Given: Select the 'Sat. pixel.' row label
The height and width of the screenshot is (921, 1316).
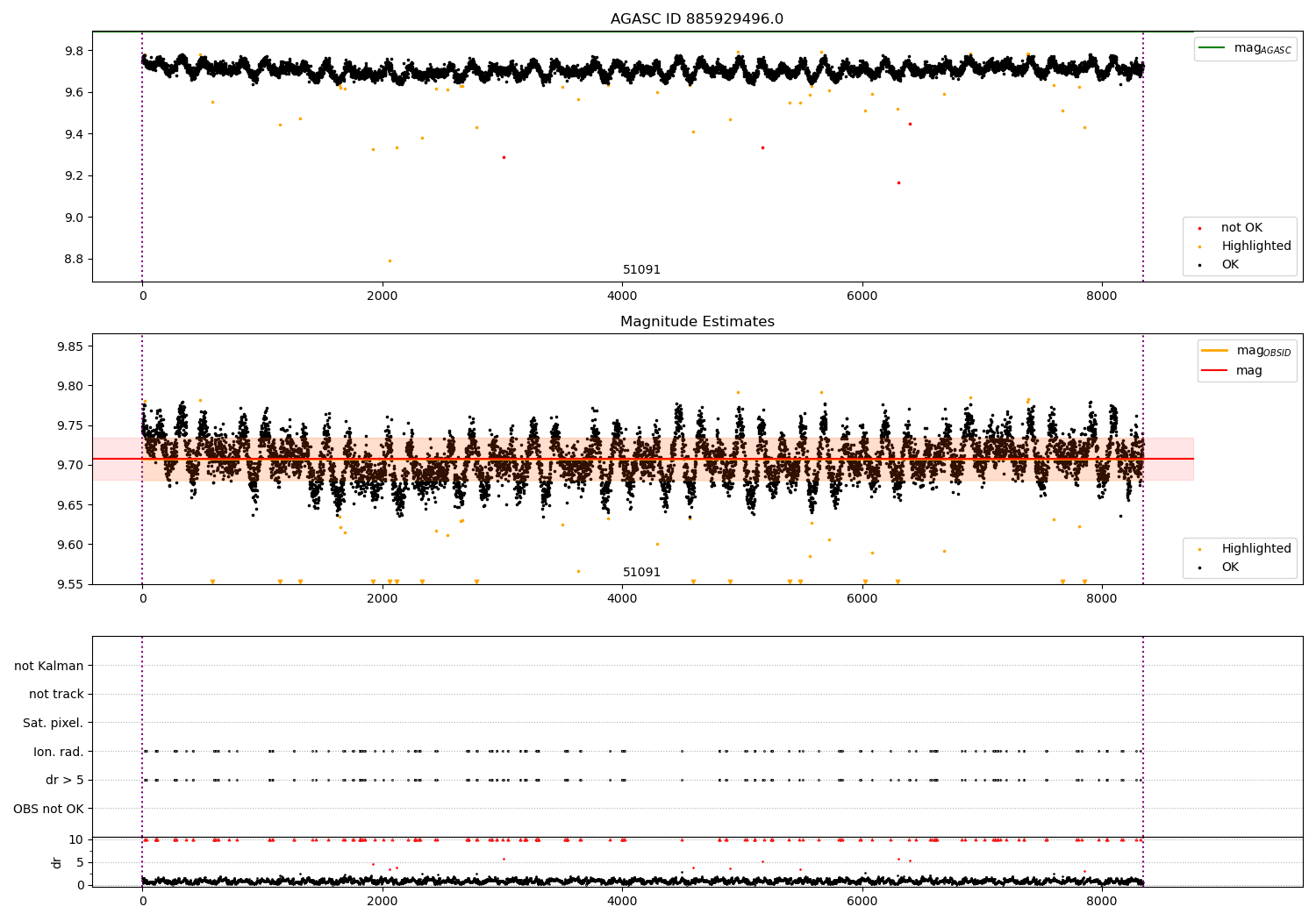Looking at the screenshot, I should pos(54,723).
